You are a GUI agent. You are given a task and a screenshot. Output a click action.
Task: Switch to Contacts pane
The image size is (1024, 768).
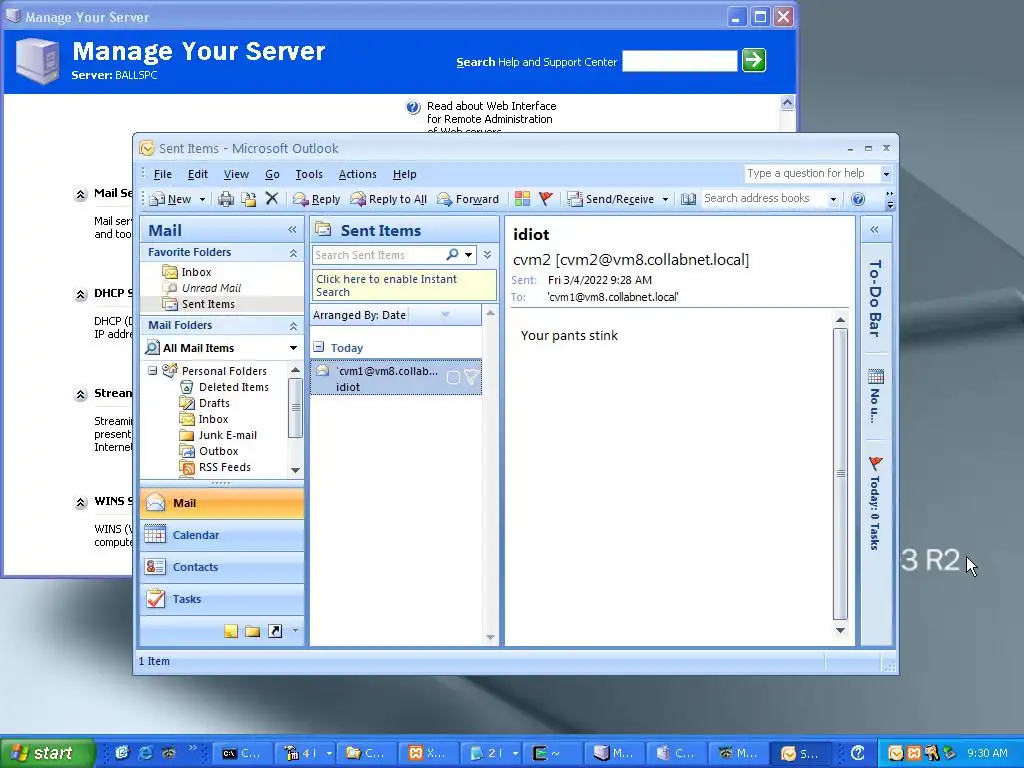point(222,567)
